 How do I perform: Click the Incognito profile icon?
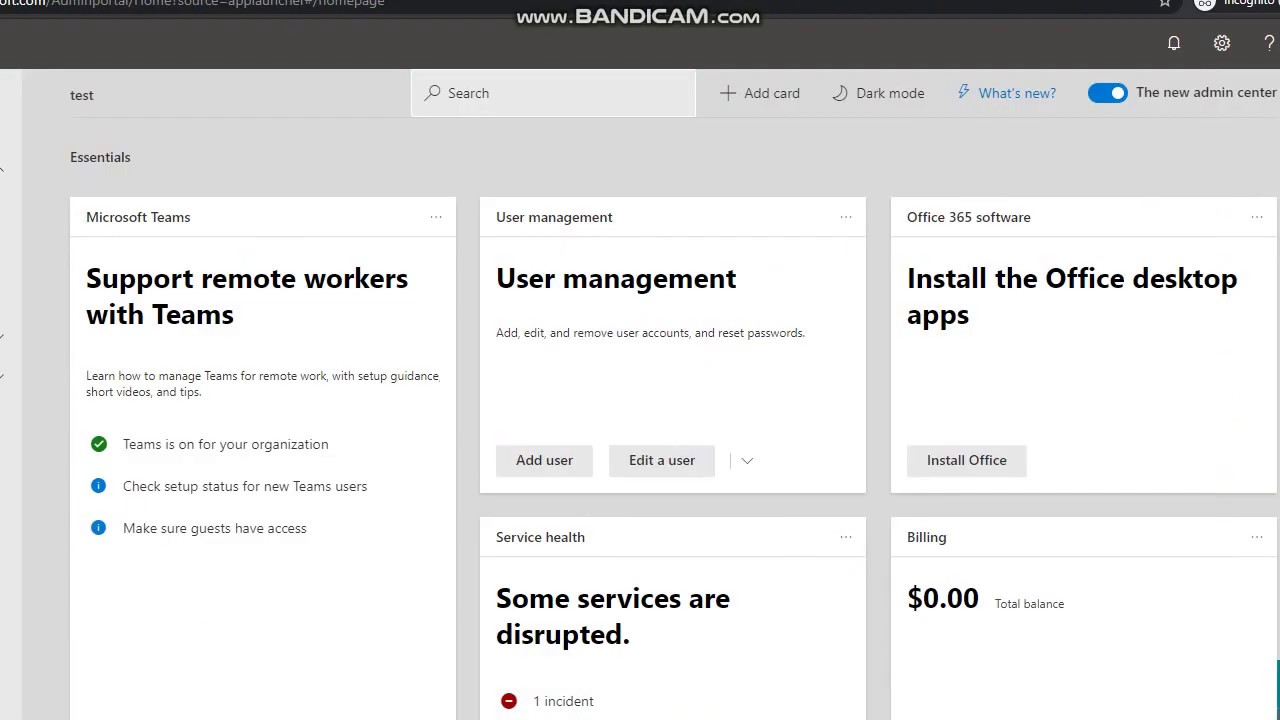[x=1205, y=3]
